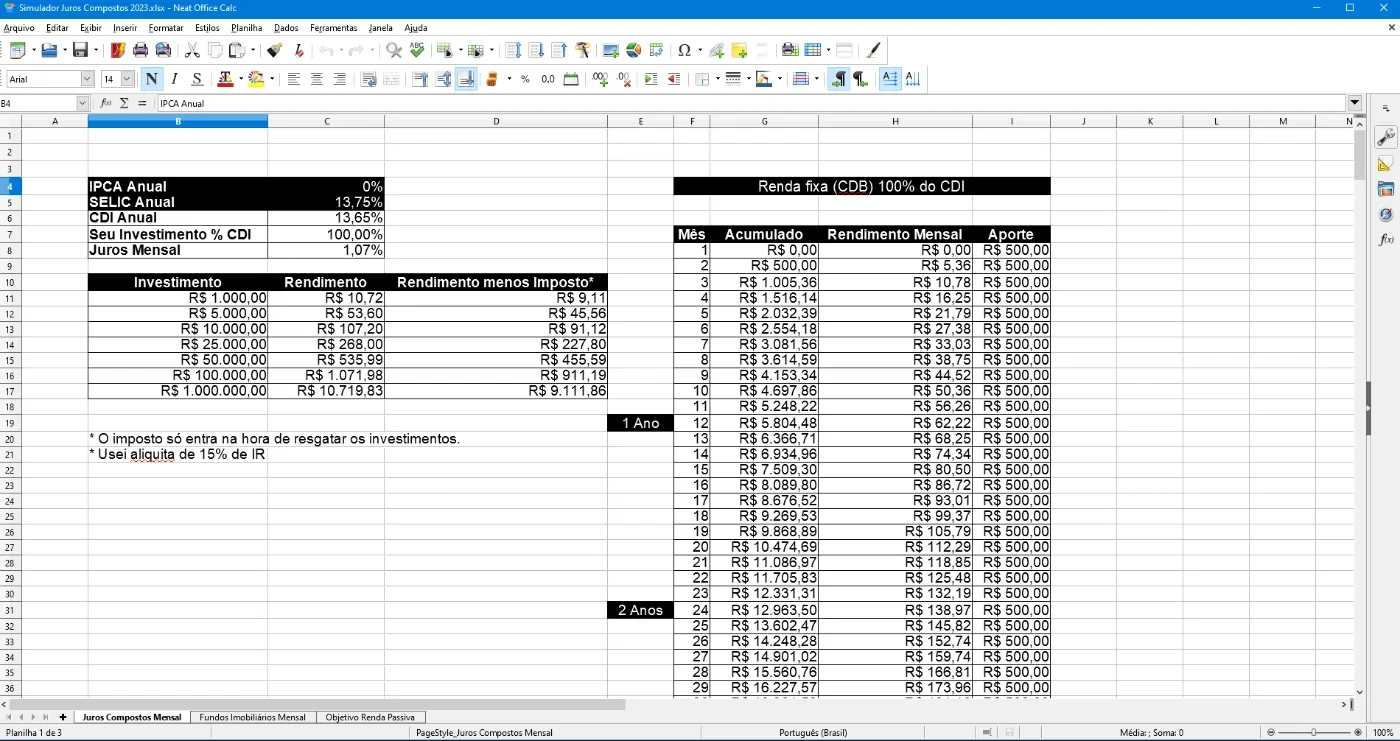
Task: Insert special character Omega icon
Action: pyautogui.click(x=684, y=50)
